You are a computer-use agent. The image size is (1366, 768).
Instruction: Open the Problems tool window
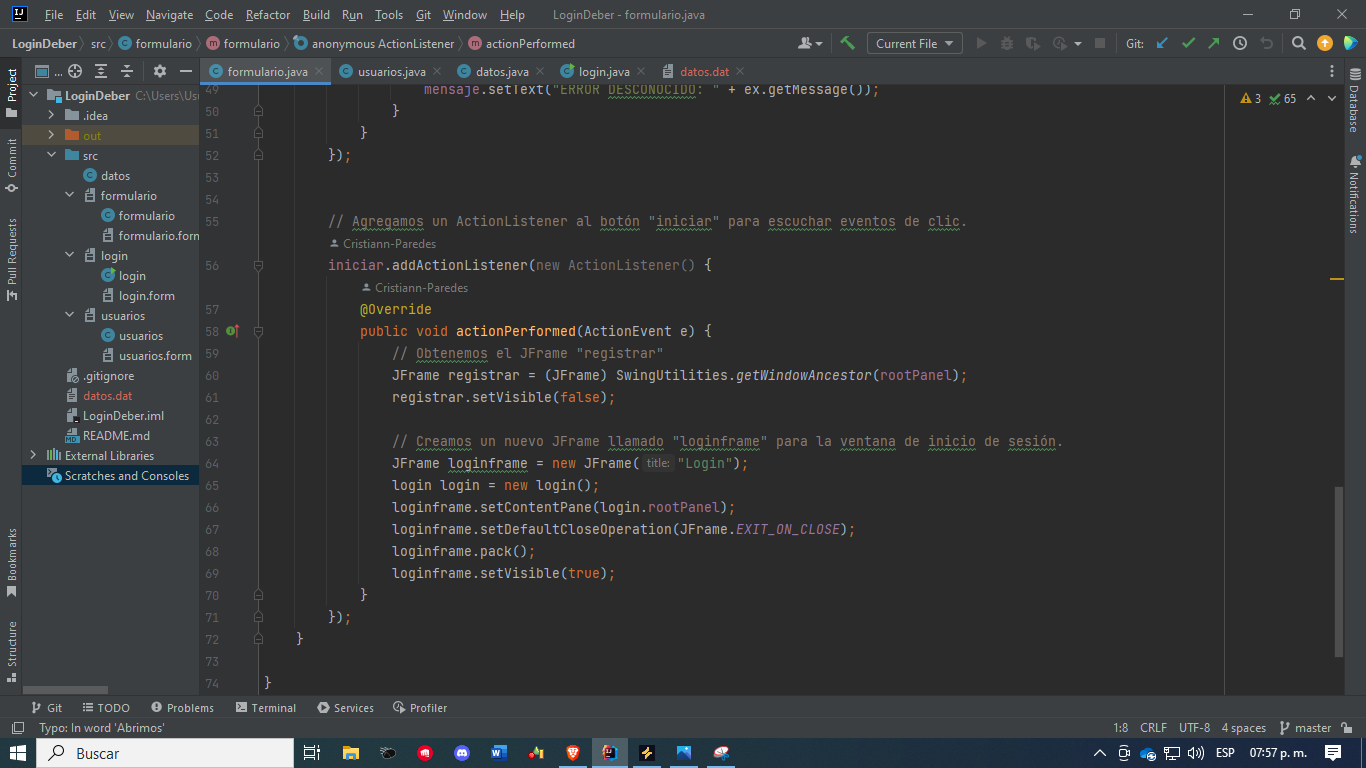tap(182, 707)
